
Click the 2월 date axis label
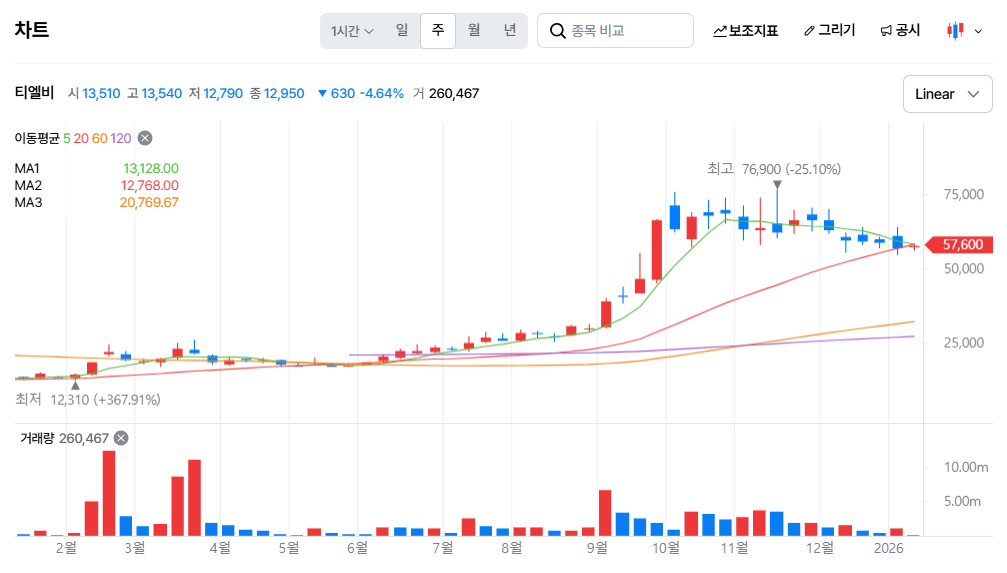pyautogui.click(x=66, y=548)
